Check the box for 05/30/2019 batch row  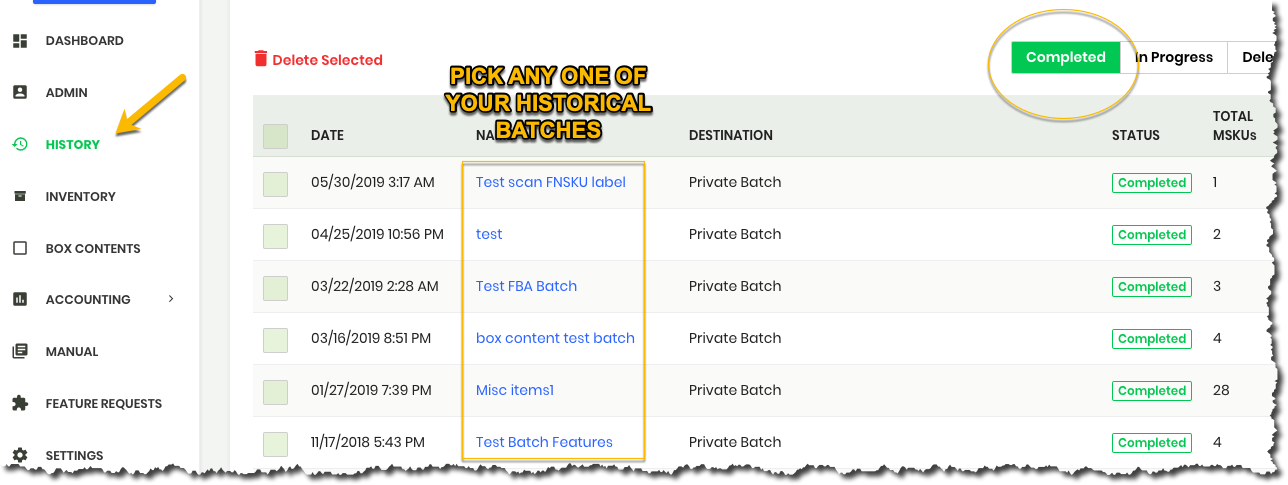click(275, 183)
